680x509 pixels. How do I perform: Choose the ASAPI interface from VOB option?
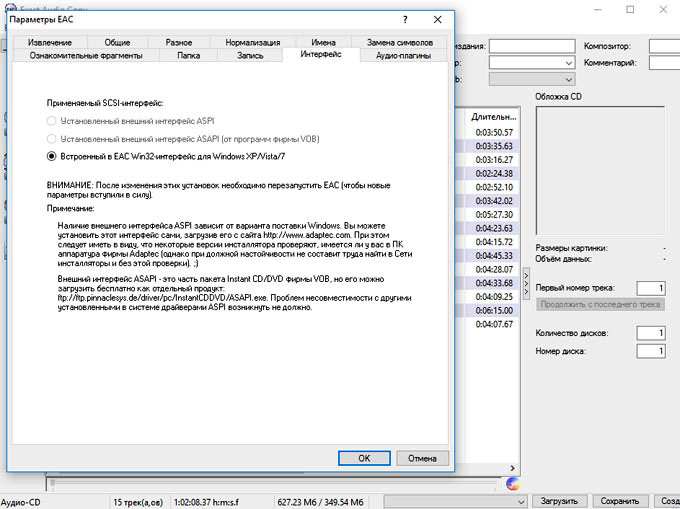coord(52,138)
